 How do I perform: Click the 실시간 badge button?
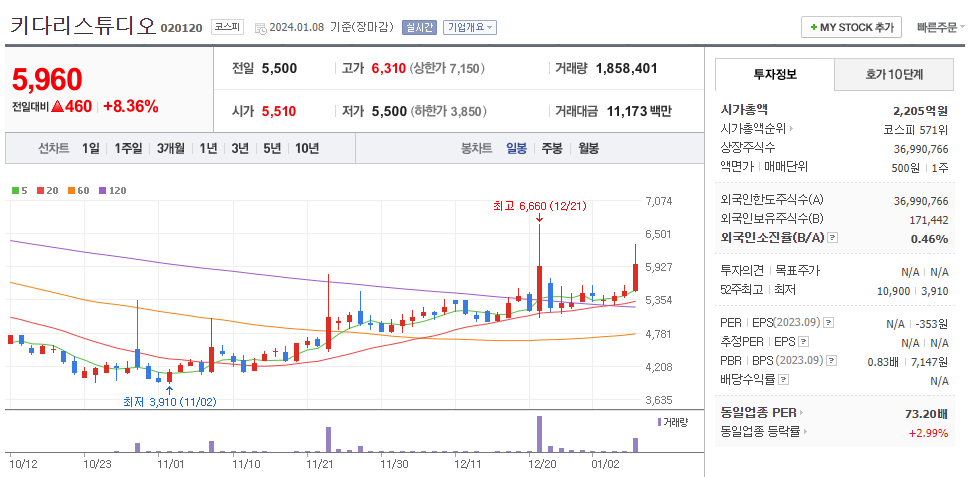[419, 28]
